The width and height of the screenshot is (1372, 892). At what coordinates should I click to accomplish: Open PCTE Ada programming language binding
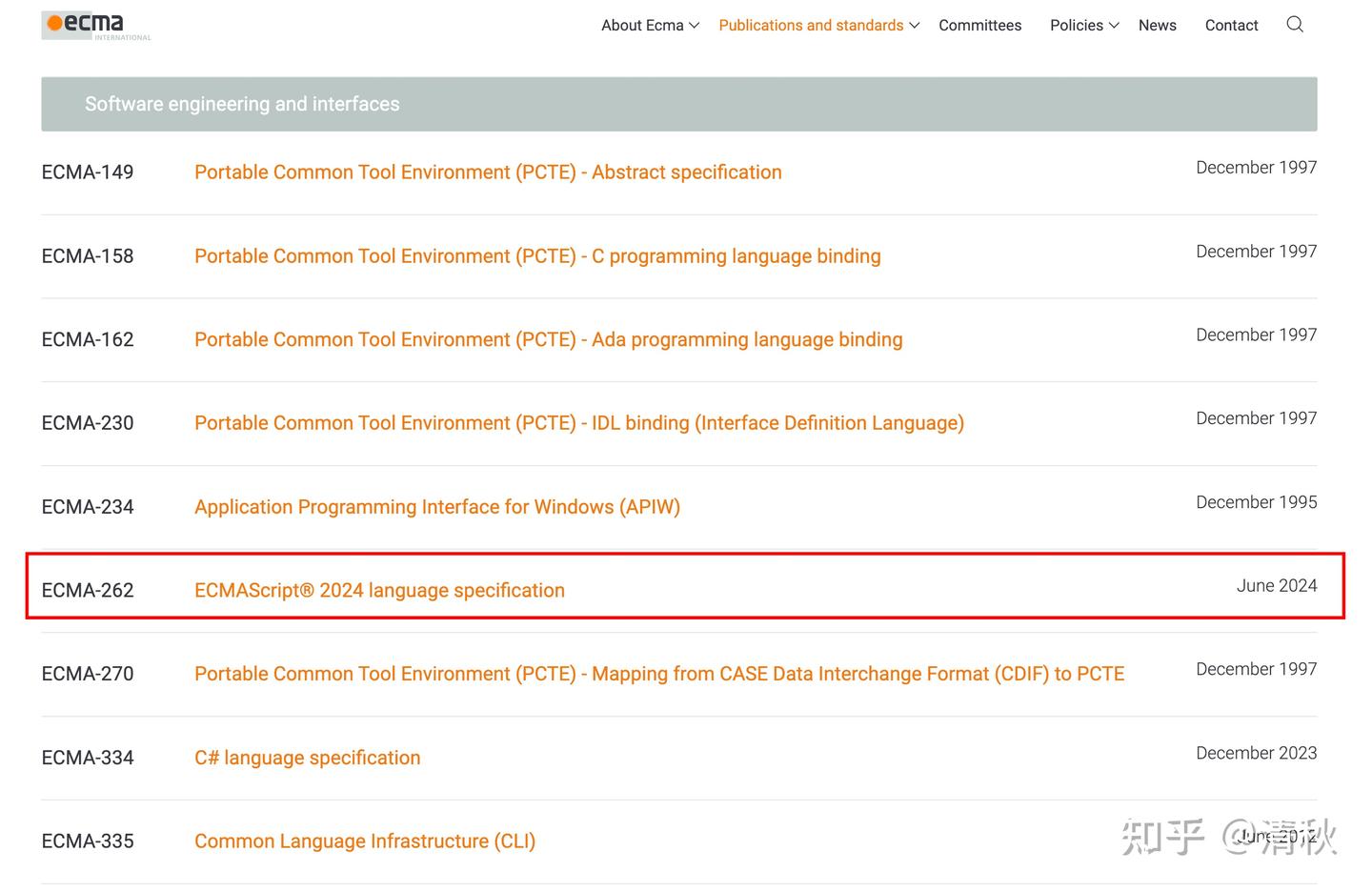pyautogui.click(x=548, y=340)
